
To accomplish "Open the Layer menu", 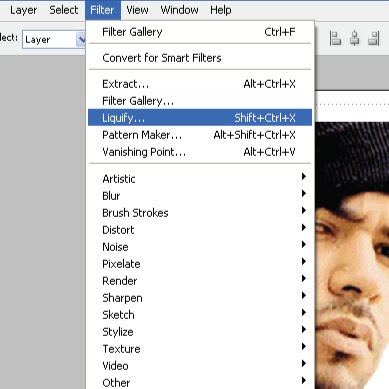I will 23,10.
